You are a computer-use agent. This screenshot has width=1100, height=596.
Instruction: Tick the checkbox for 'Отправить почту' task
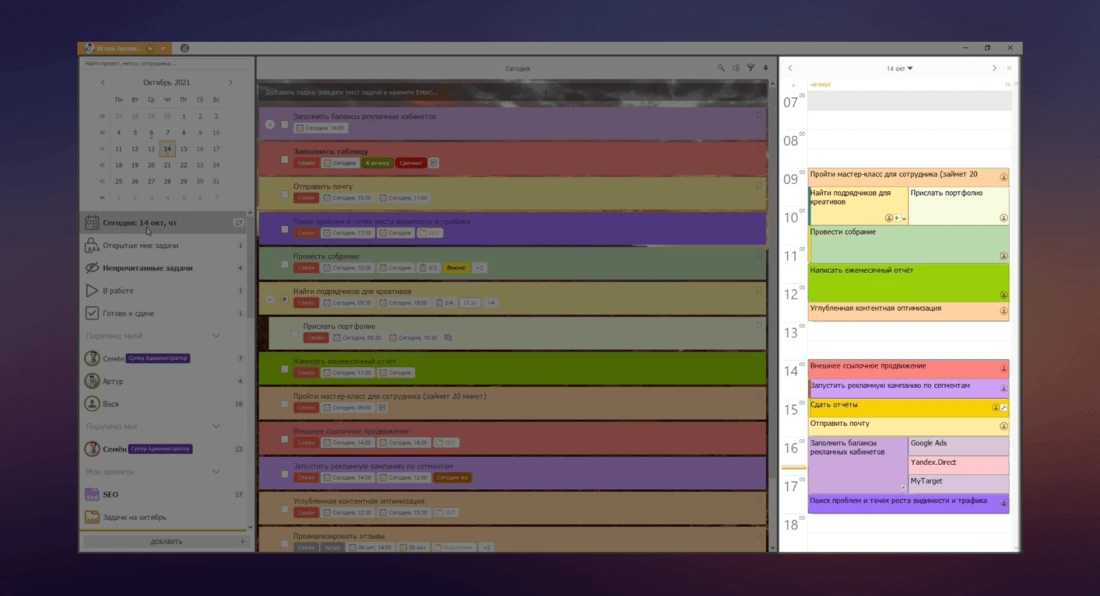click(x=285, y=194)
